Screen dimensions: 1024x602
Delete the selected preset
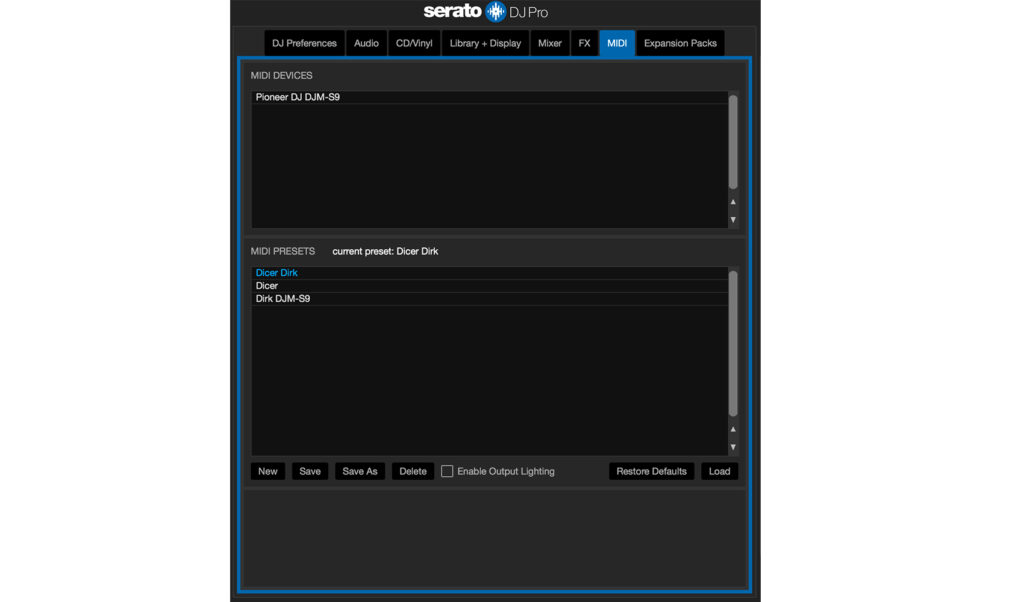point(412,471)
